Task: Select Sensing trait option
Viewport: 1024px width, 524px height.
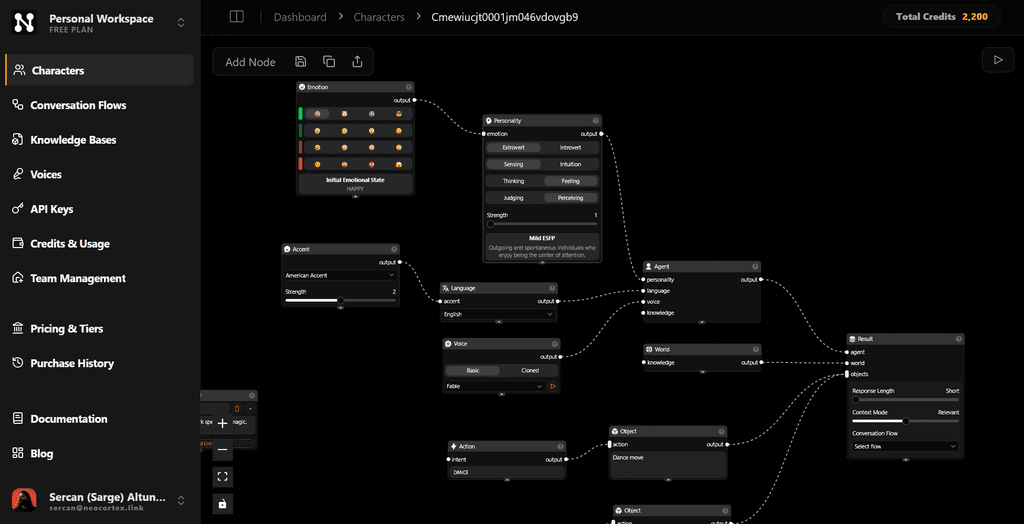Action: 513,165
